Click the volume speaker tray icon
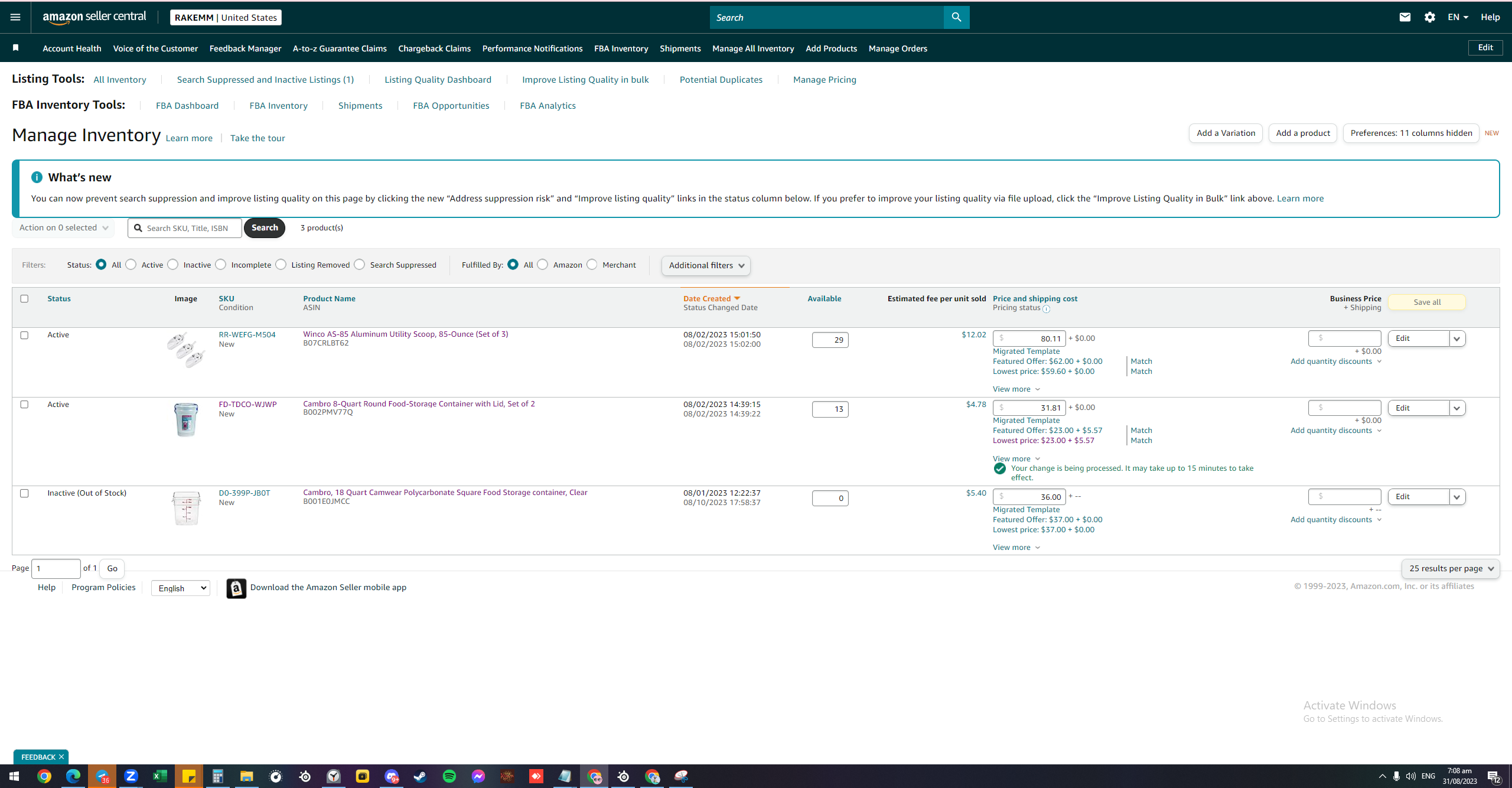 click(x=1411, y=776)
